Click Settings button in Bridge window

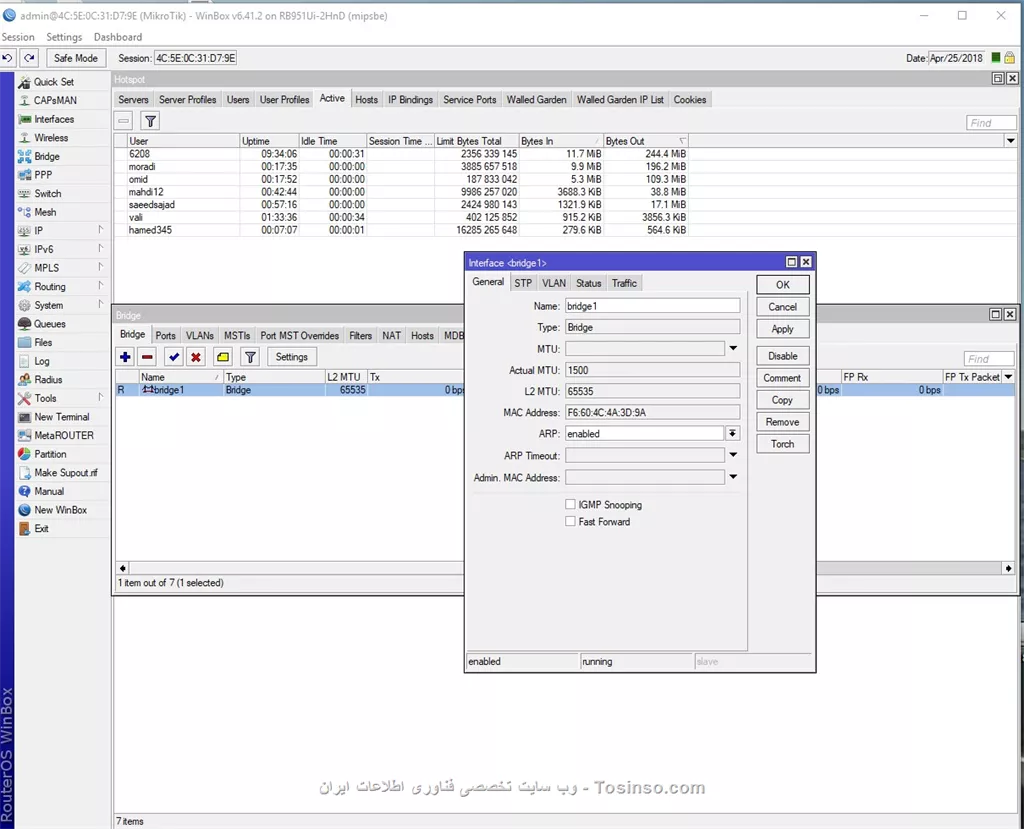(291, 357)
